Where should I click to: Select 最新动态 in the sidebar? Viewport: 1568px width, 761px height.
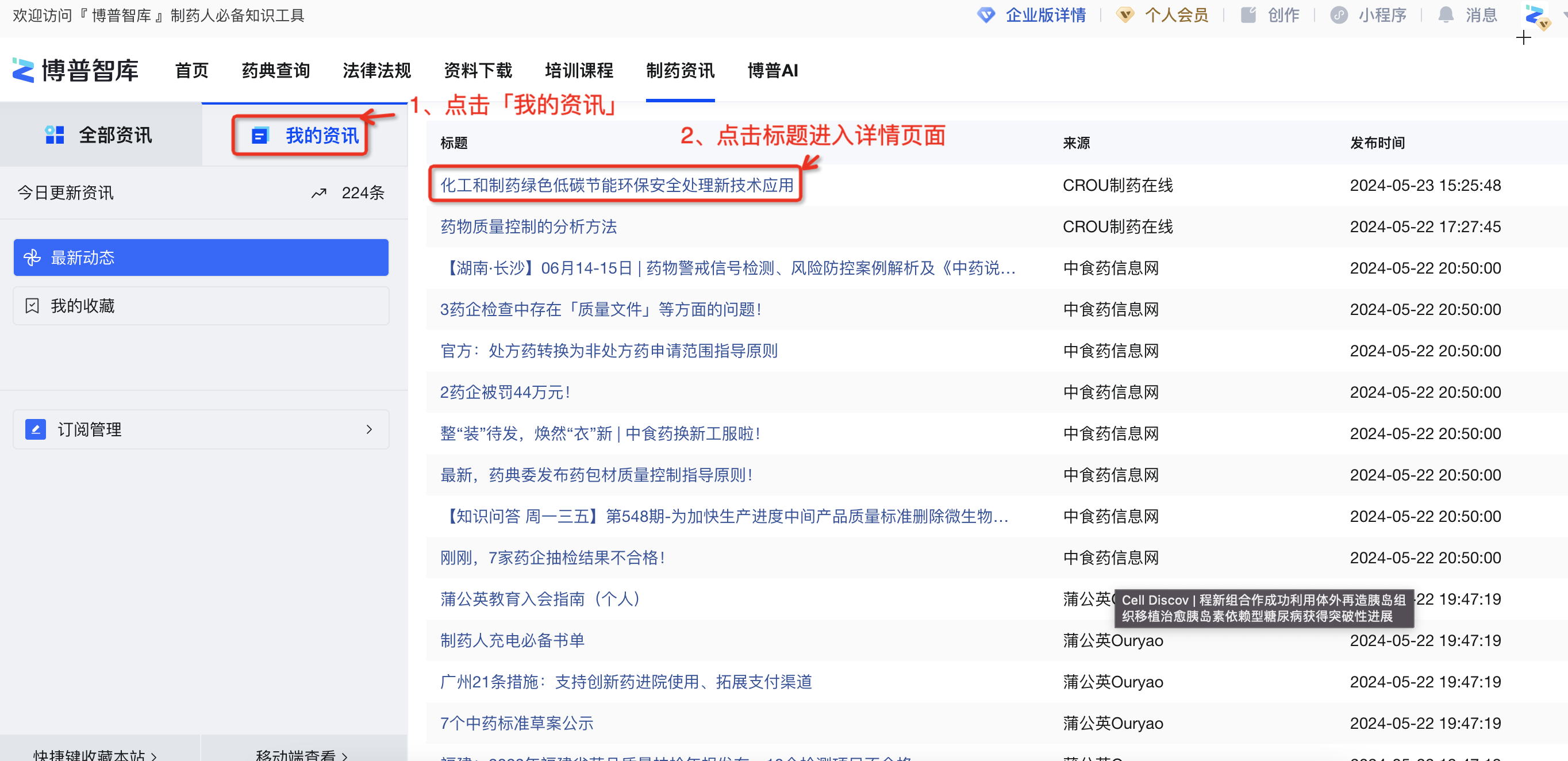tap(201, 257)
